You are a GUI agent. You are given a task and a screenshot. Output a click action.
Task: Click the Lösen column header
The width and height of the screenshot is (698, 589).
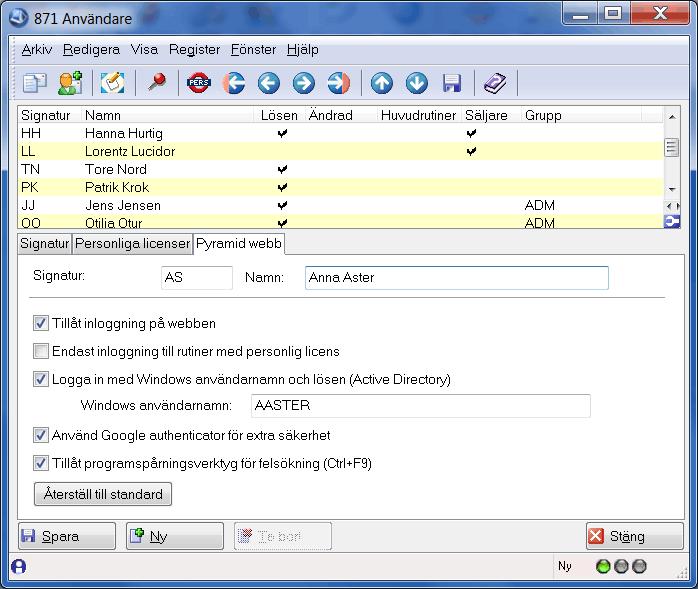click(279, 115)
